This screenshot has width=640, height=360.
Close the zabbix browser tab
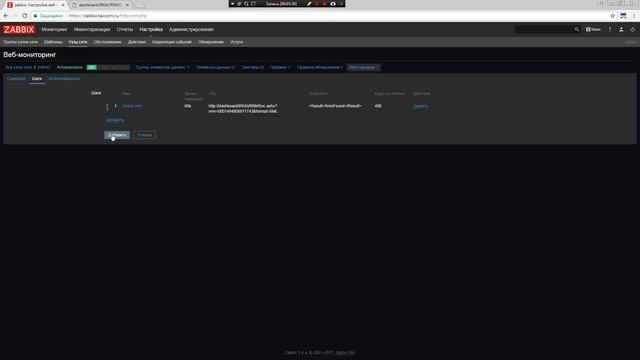point(63,5)
